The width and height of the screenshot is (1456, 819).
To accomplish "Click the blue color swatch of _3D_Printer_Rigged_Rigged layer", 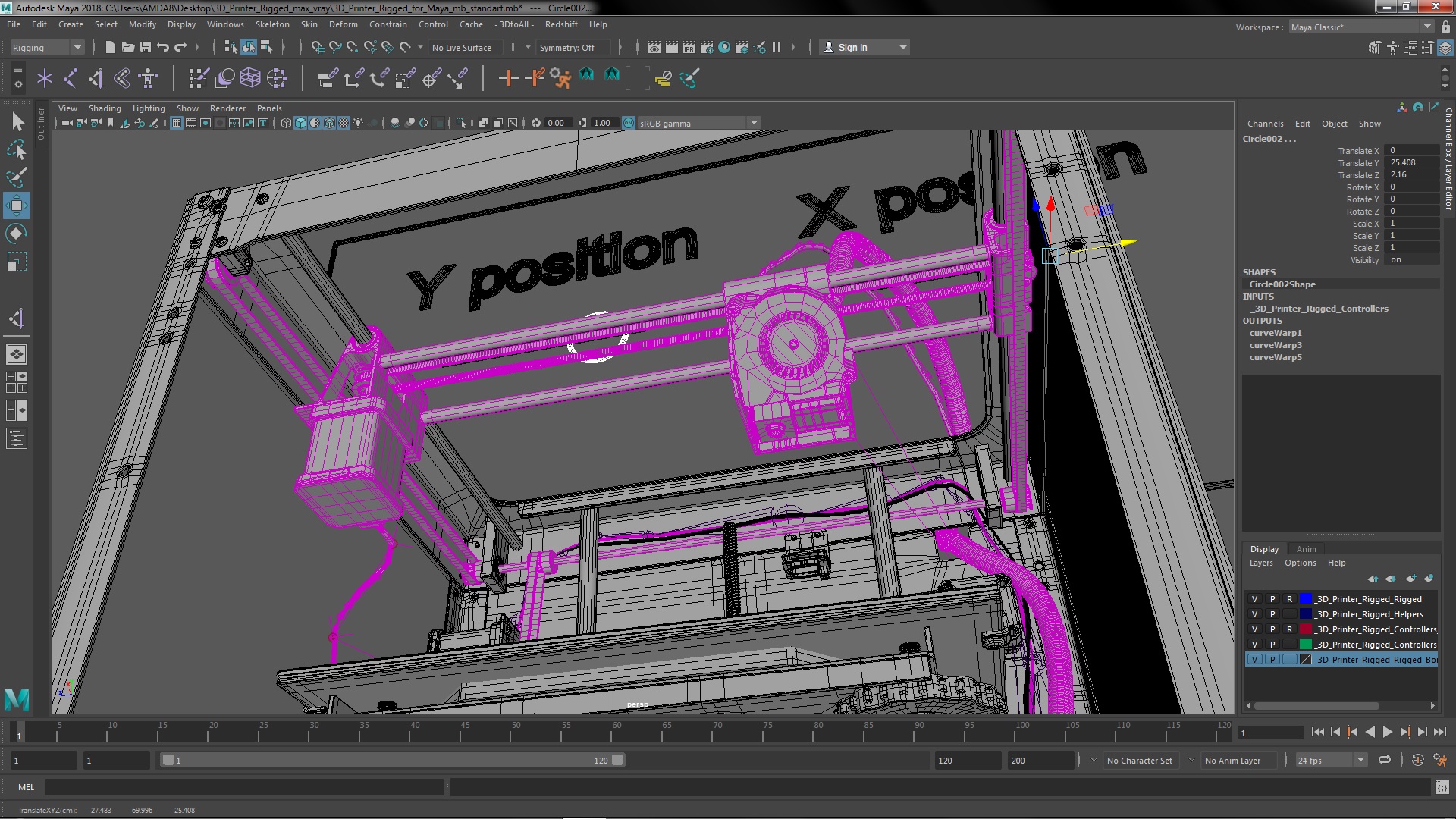I will [x=1306, y=599].
